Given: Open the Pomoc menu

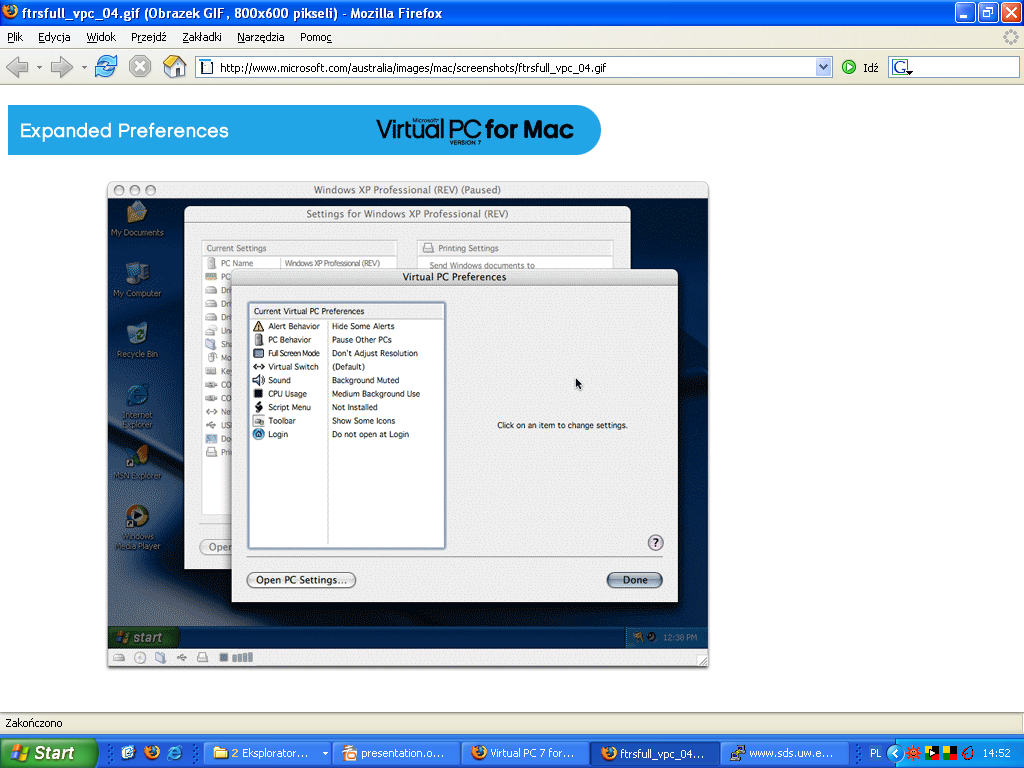Looking at the screenshot, I should [x=316, y=37].
